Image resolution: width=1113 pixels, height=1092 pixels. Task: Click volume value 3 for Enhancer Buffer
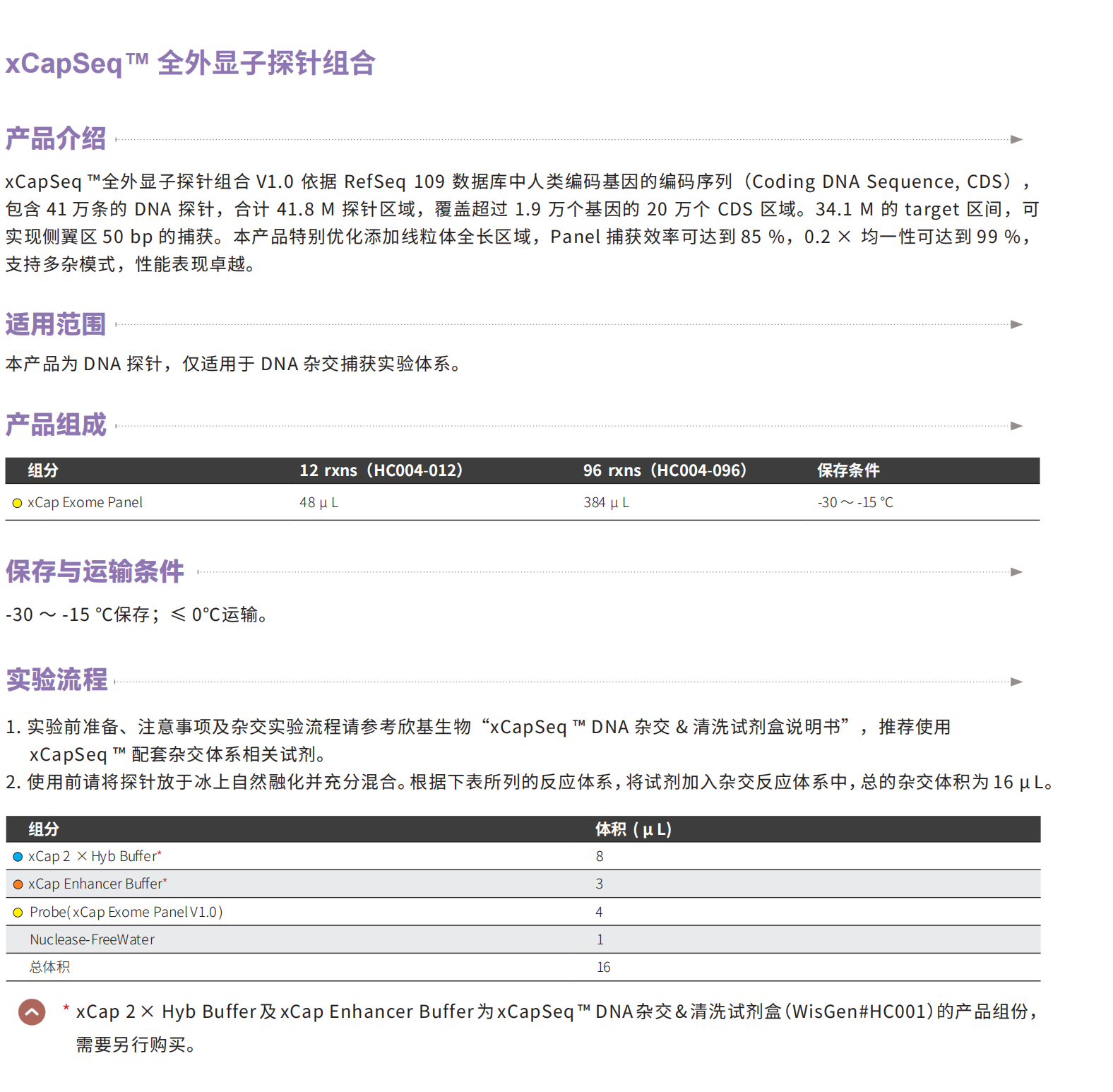coord(600,884)
